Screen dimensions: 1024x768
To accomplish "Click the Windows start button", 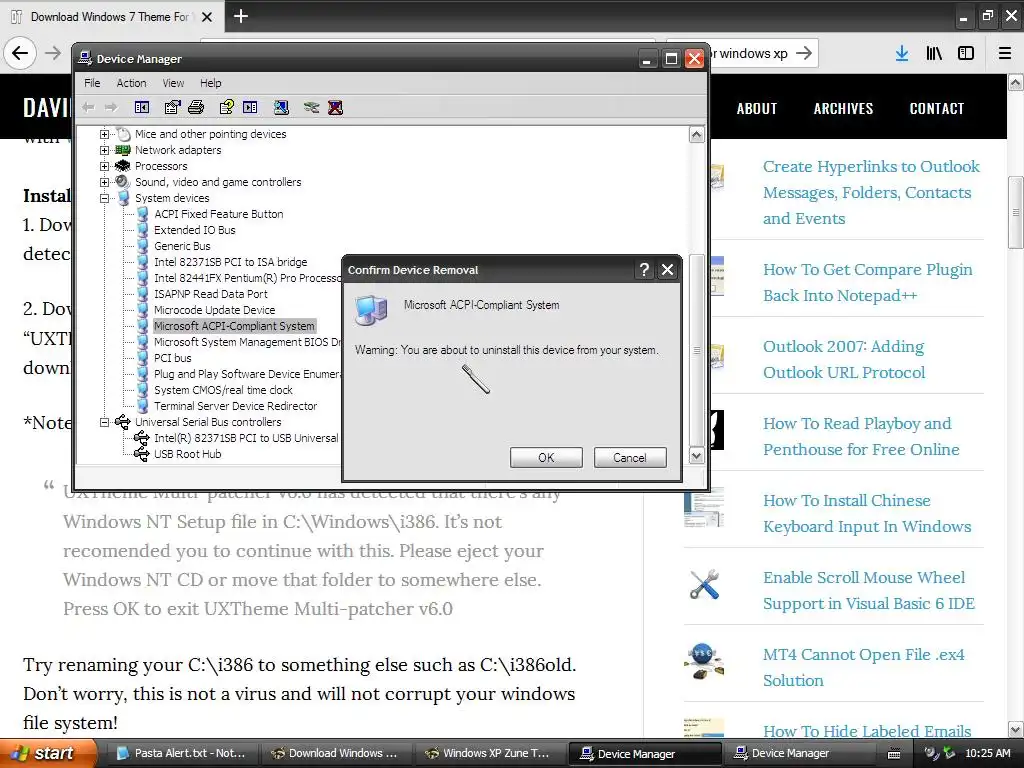I will 48,753.
